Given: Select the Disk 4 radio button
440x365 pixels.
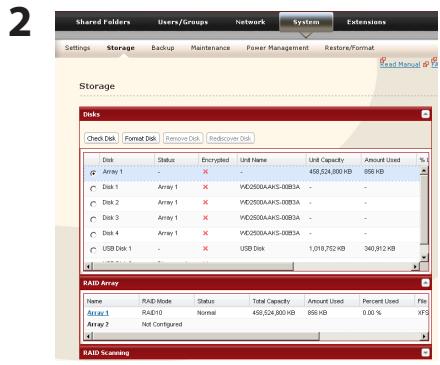Looking at the screenshot, I should (93, 234).
